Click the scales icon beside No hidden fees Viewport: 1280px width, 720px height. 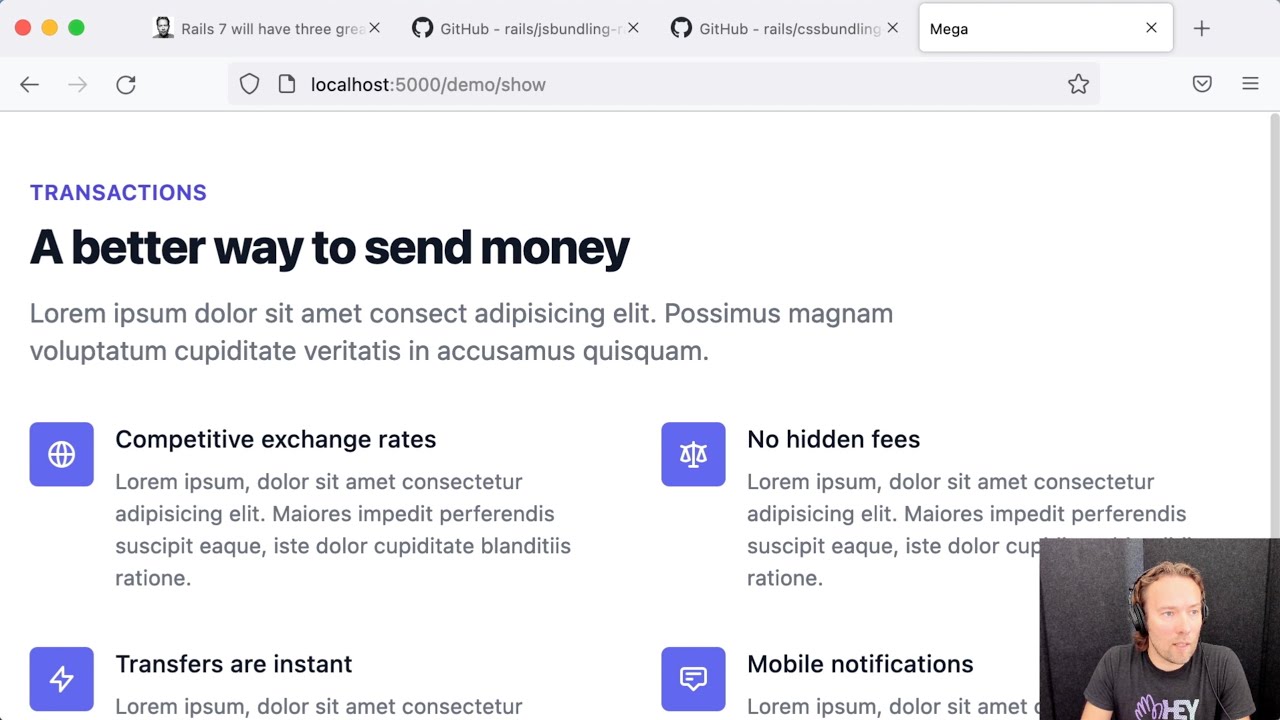(693, 454)
